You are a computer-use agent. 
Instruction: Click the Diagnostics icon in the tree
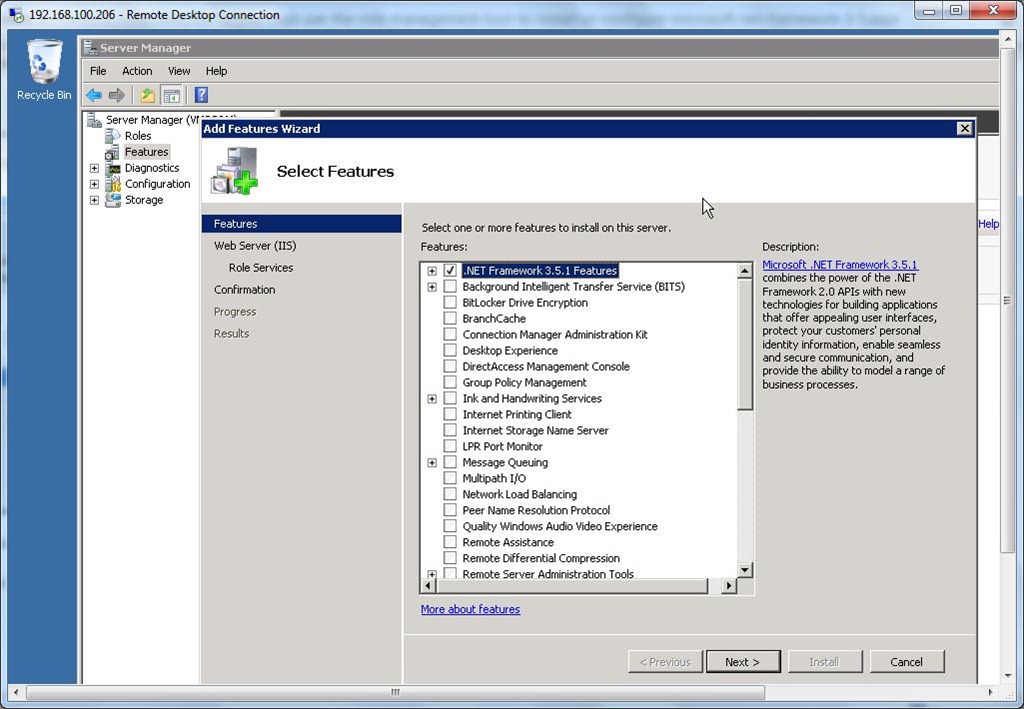[x=114, y=168]
